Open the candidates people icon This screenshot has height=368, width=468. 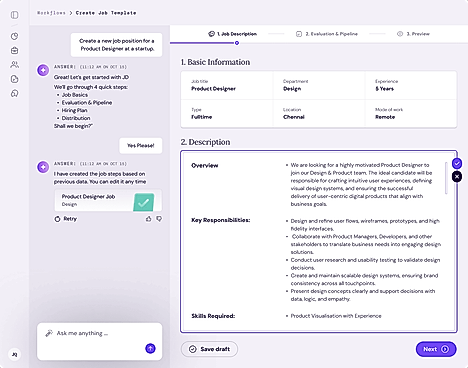point(14,65)
